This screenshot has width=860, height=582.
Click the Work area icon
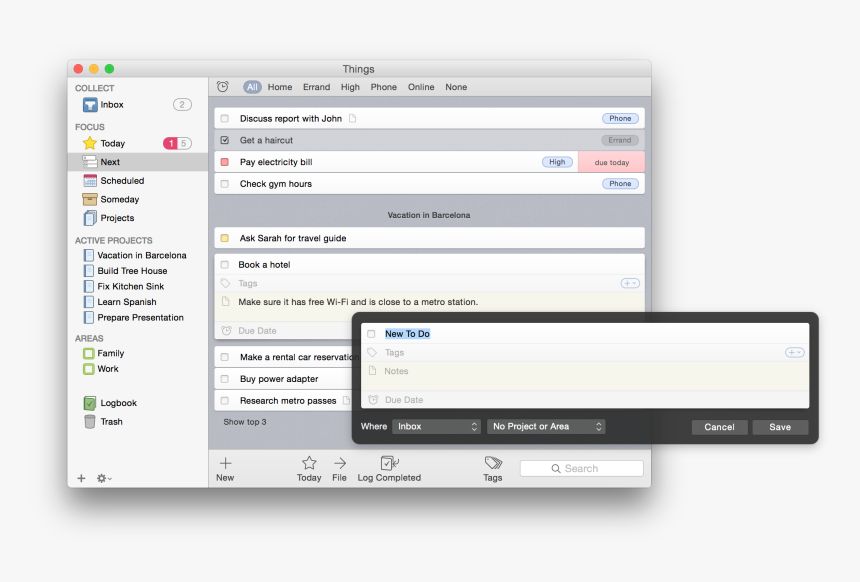89,369
